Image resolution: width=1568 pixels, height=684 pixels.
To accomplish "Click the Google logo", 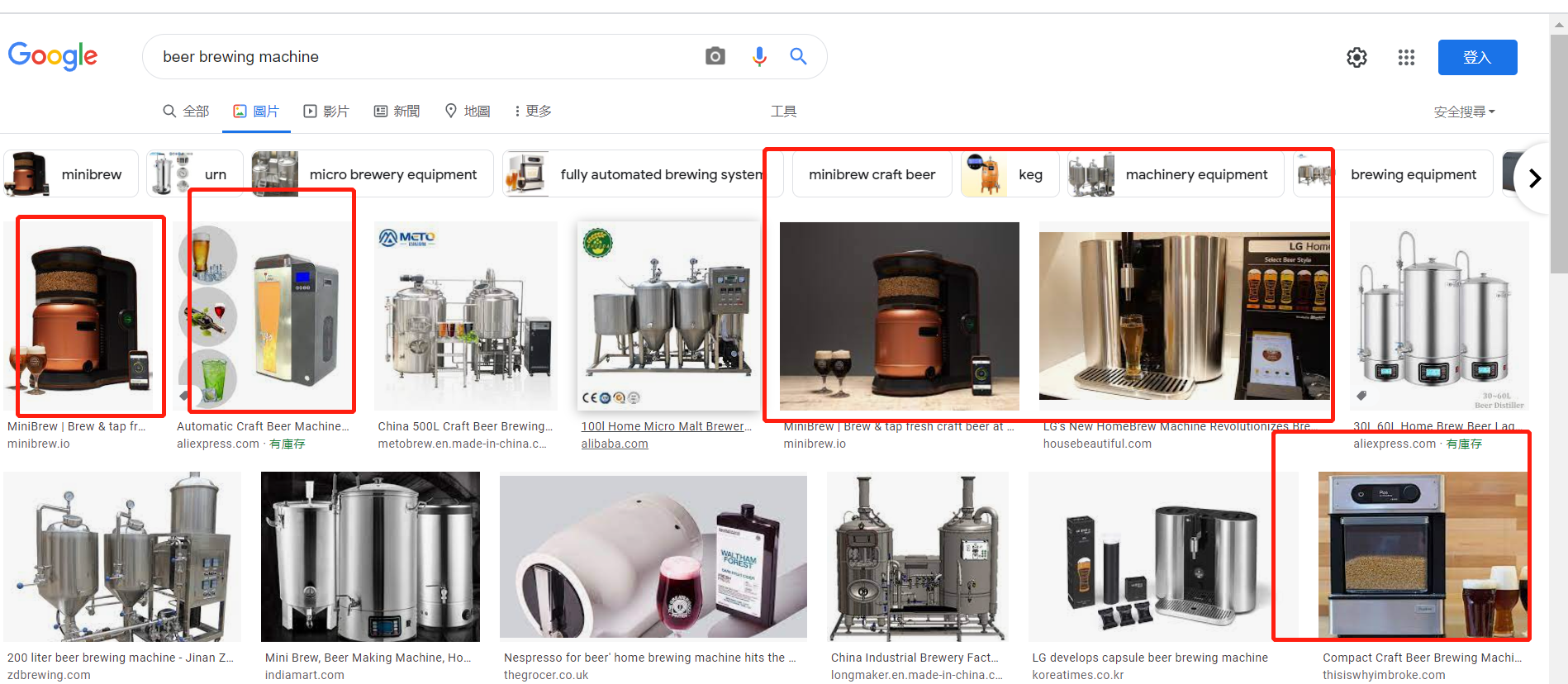I will point(53,56).
